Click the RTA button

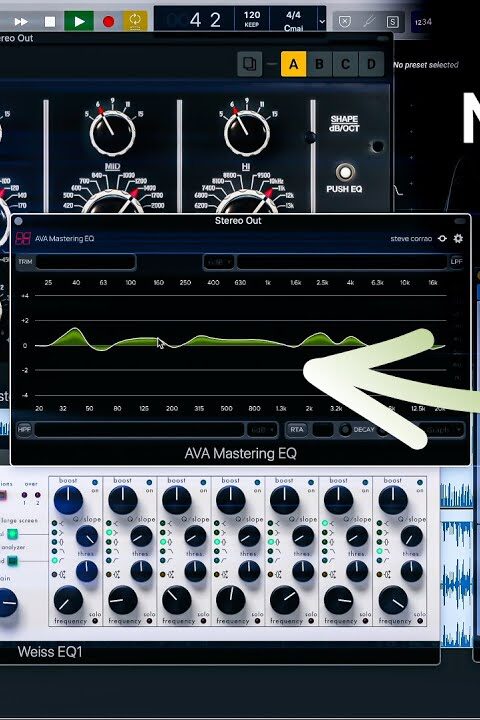tap(297, 429)
